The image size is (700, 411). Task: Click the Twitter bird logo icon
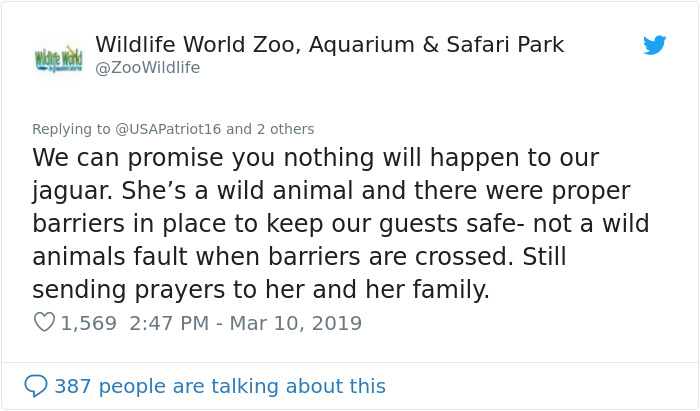pyautogui.click(x=654, y=45)
